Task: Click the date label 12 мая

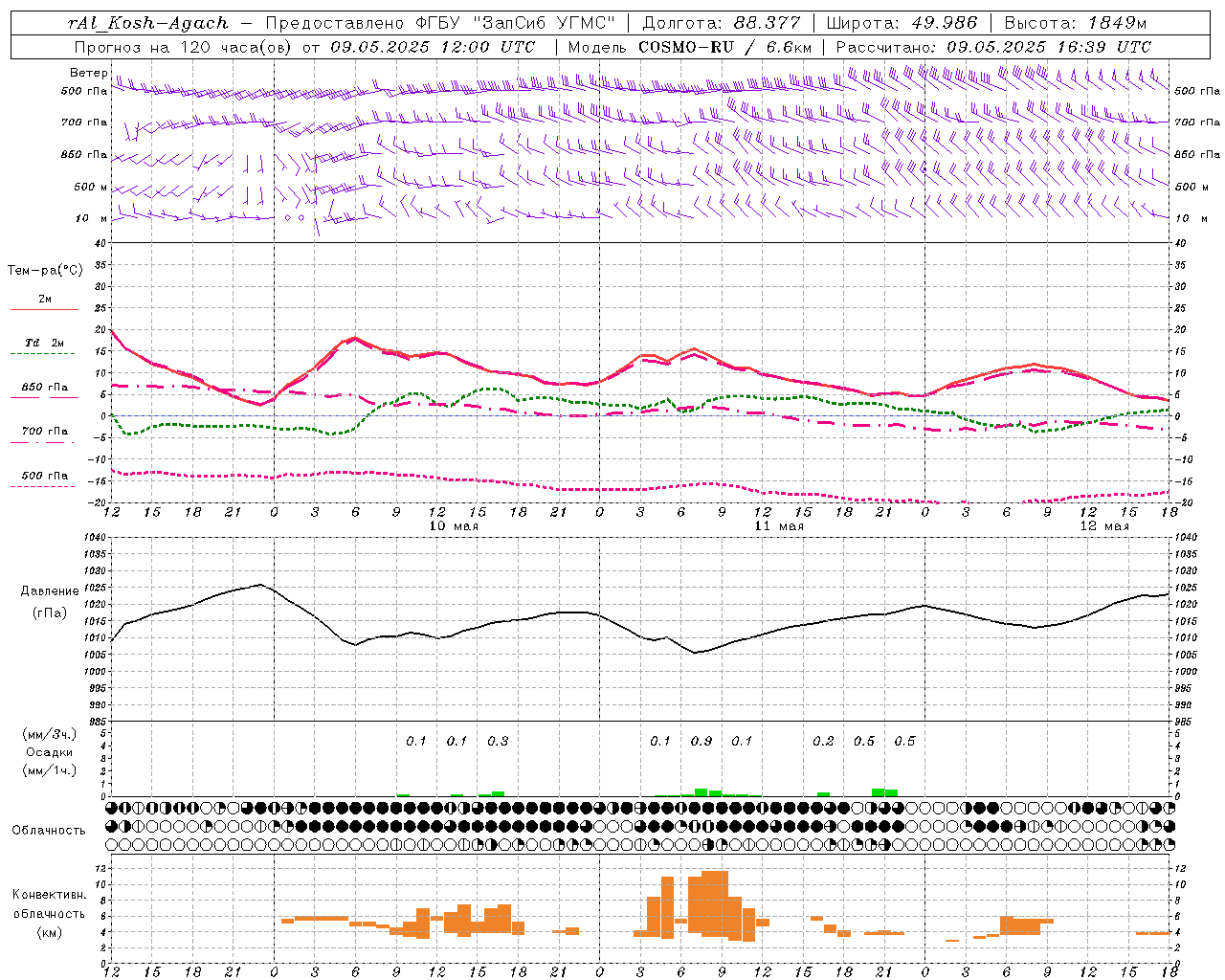Action: point(1104,526)
